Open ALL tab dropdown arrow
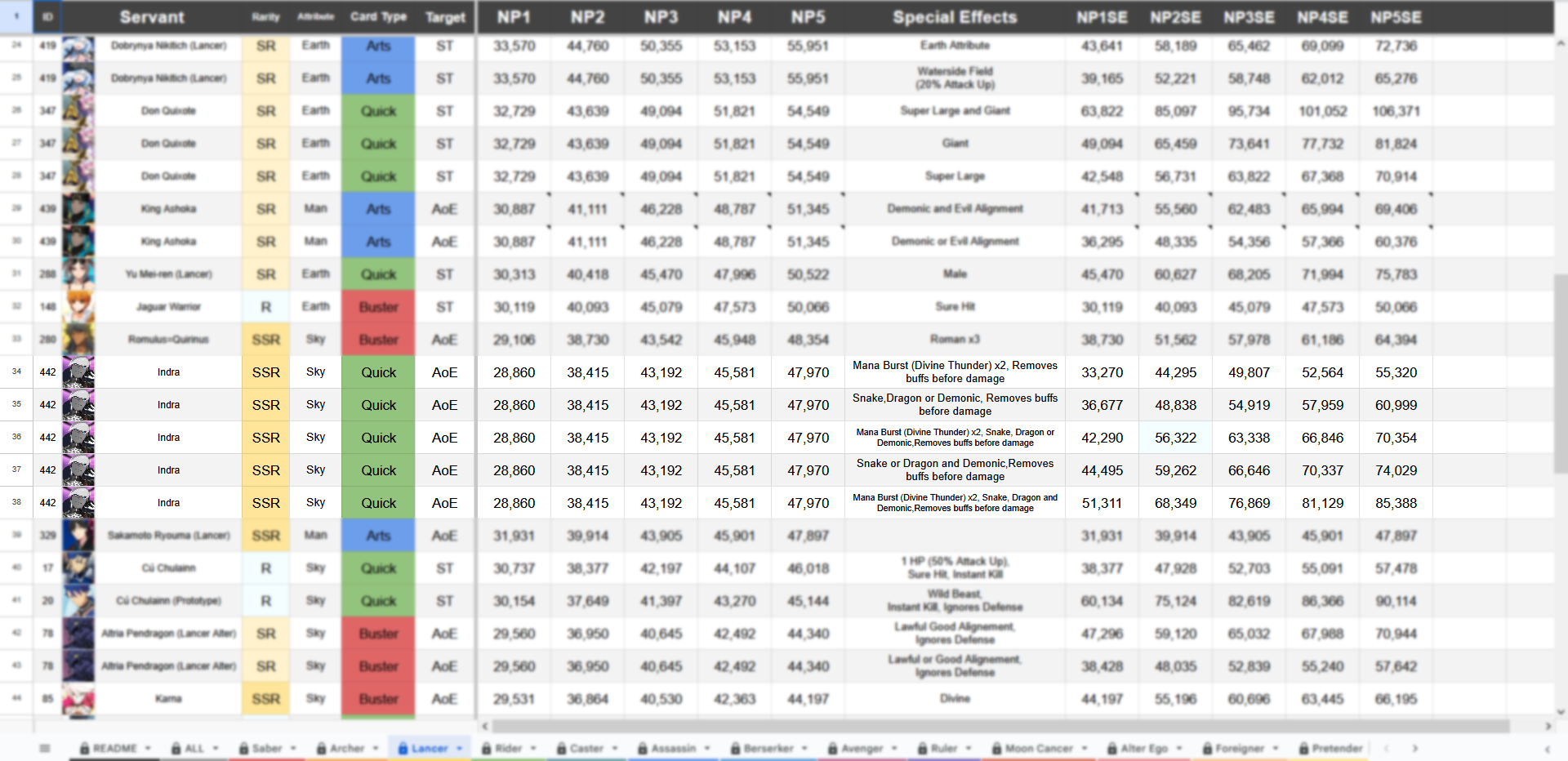The image size is (1568, 761). click(x=216, y=749)
